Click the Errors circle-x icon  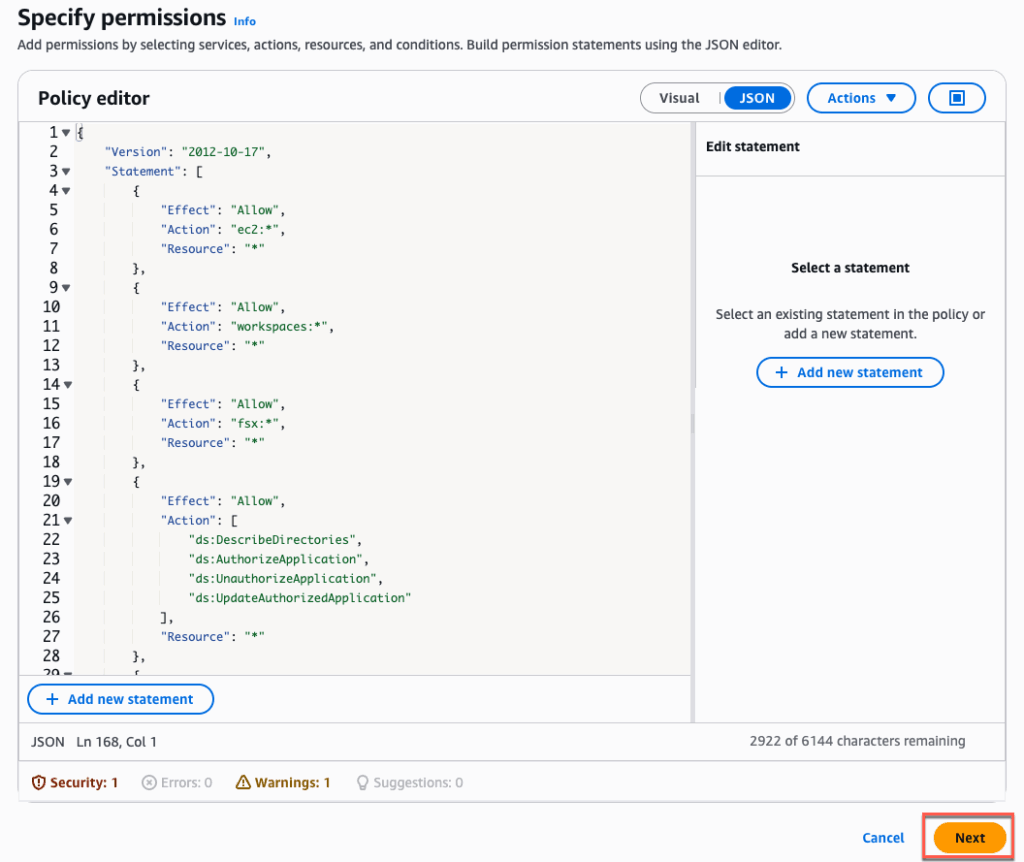point(149,783)
